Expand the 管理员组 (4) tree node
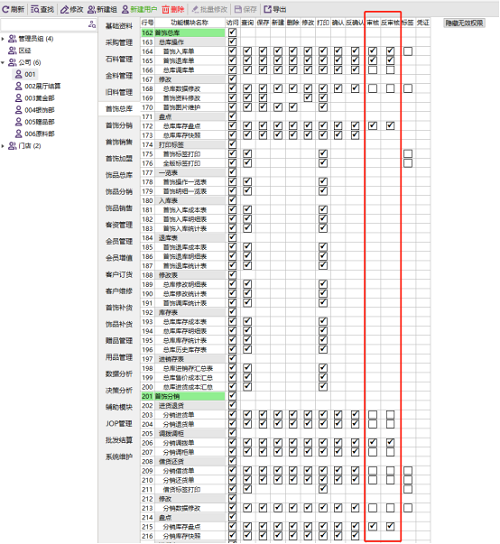The image size is (500, 544). coord(3,39)
